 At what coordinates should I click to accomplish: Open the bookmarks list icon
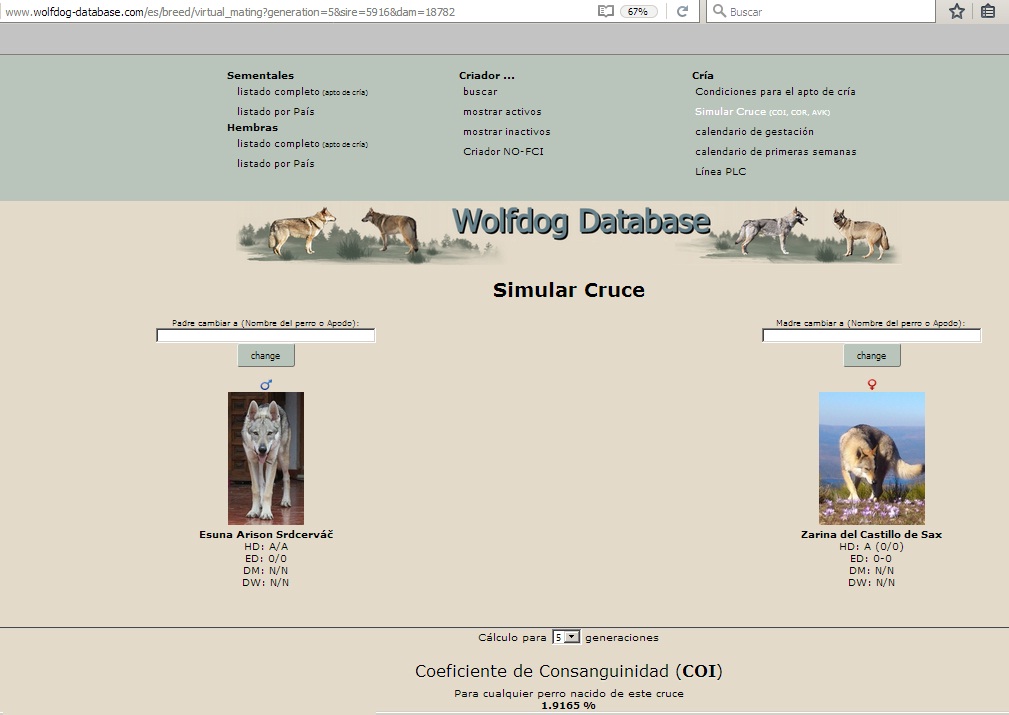tap(988, 11)
